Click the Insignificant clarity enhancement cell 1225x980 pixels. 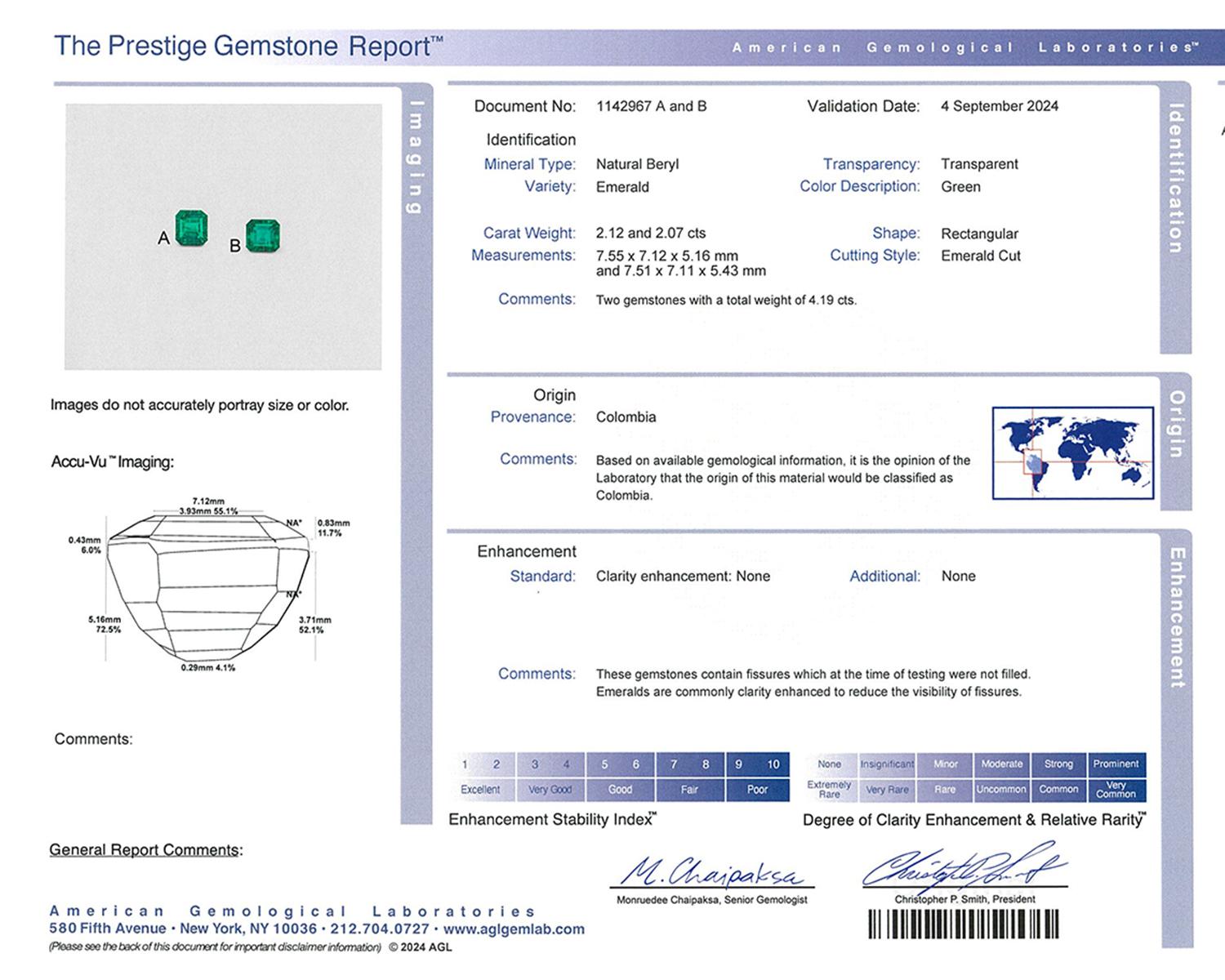(x=887, y=764)
